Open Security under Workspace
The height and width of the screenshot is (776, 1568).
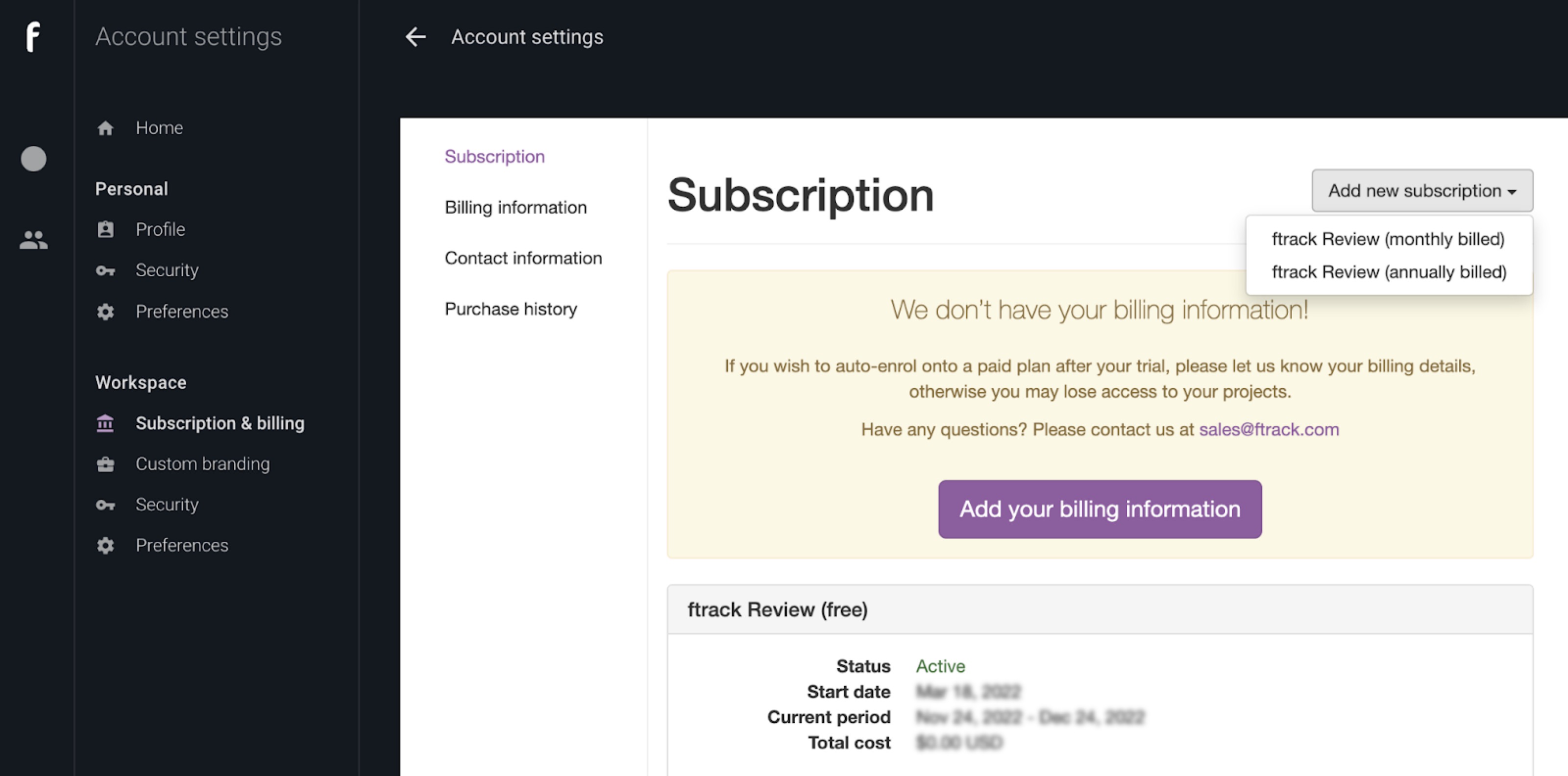(x=168, y=505)
